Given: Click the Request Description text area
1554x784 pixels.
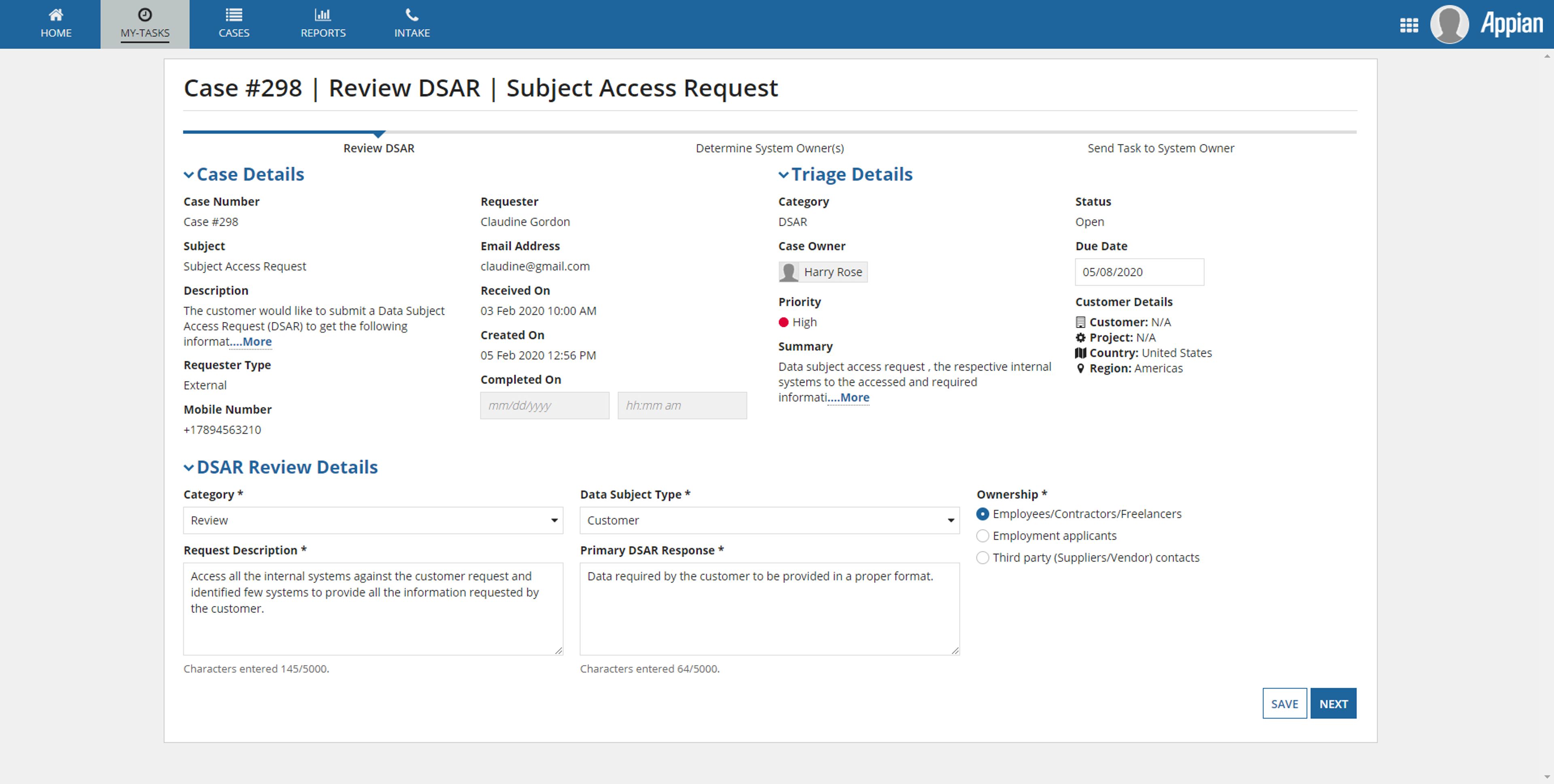Looking at the screenshot, I should [x=373, y=608].
